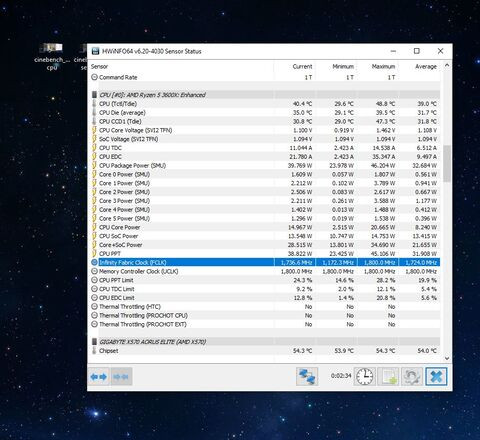Select the Core+SoC Power row

coord(265,245)
